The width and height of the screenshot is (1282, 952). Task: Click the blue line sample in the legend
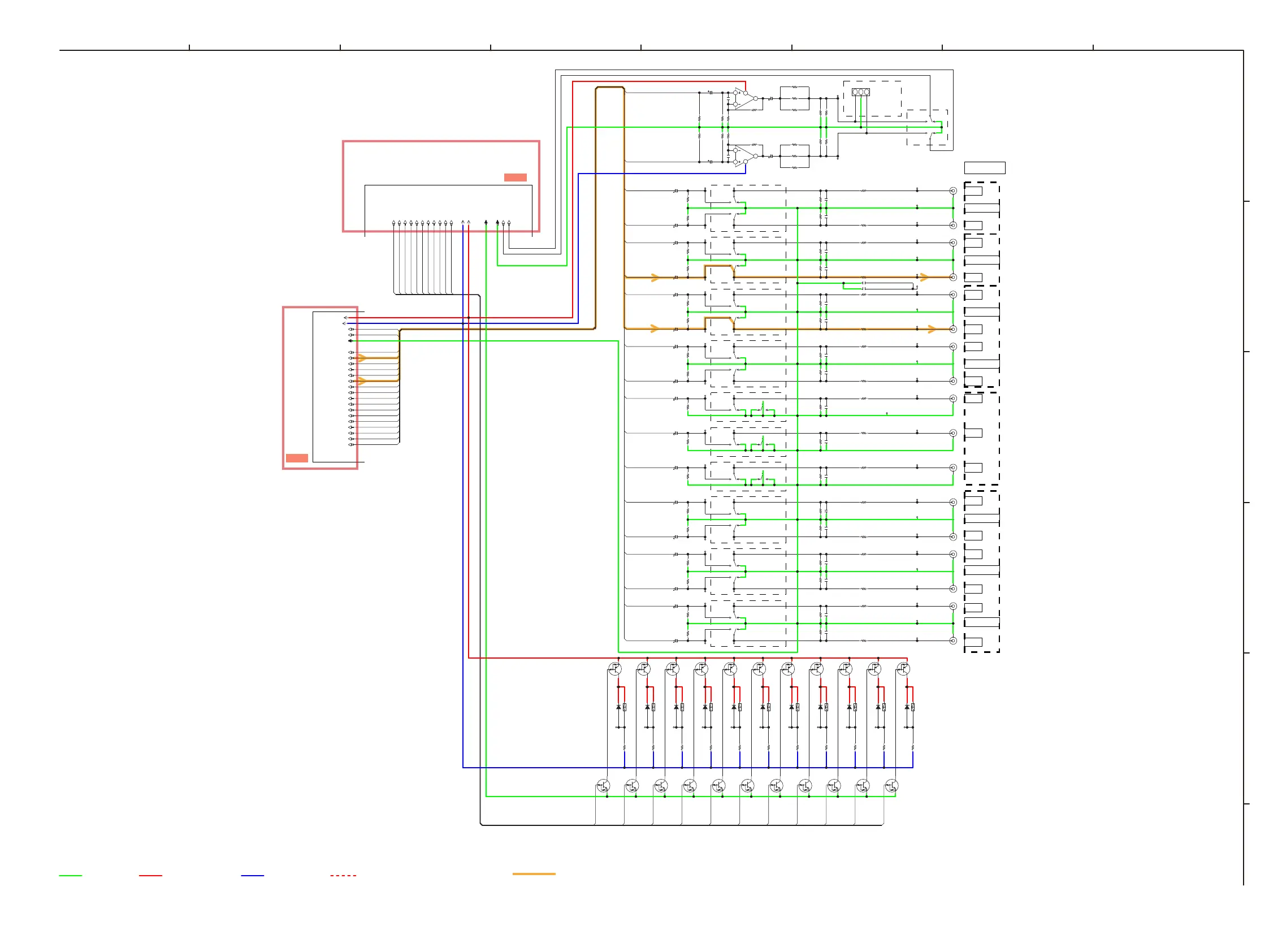[252, 875]
